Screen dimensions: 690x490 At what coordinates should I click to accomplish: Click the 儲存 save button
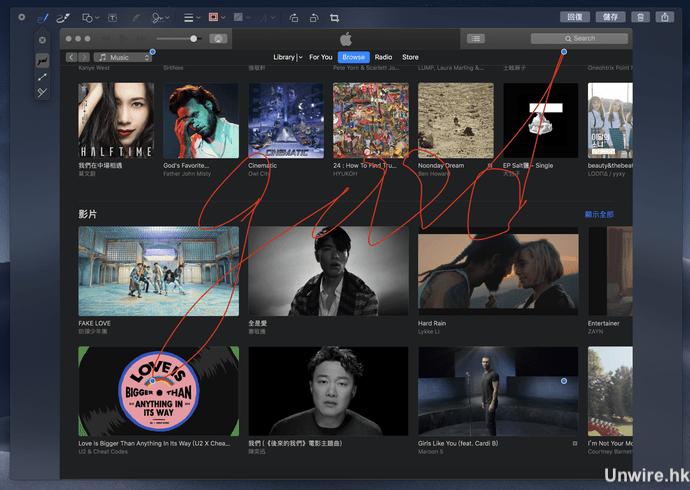click(x=610, y=17)
